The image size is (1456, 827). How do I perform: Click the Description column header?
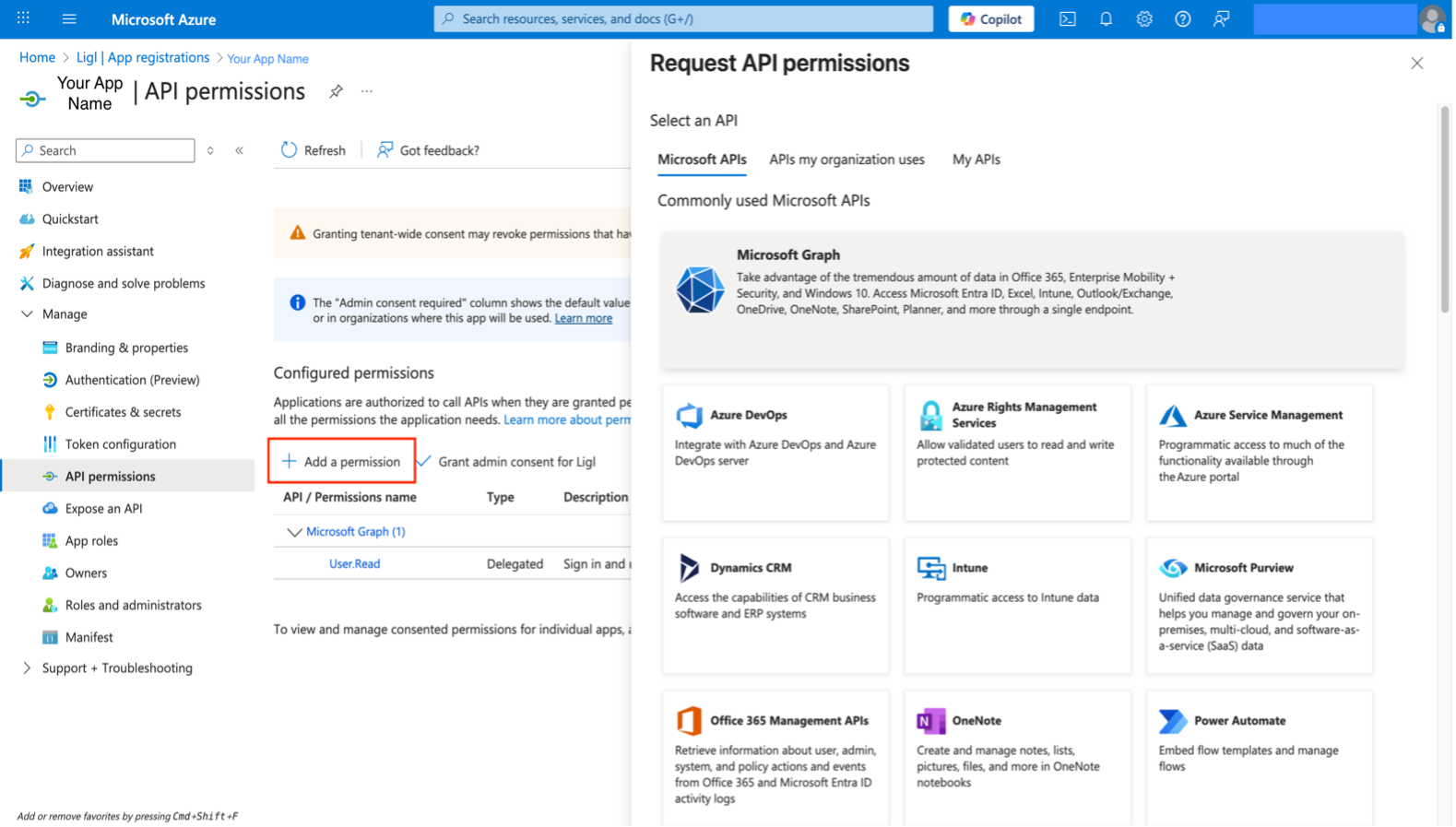596,497
